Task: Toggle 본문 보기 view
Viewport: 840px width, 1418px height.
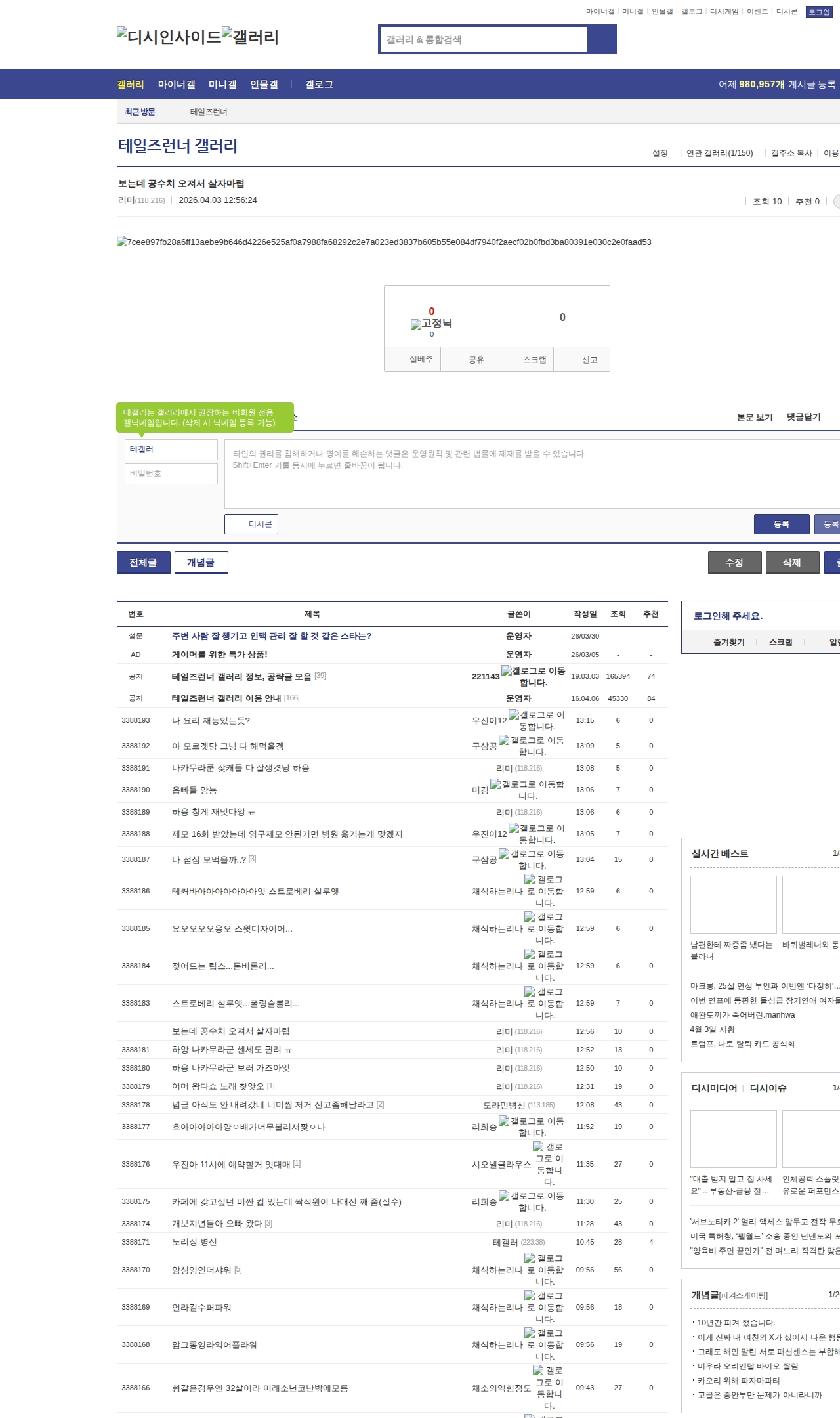Action: coord(754,417)
